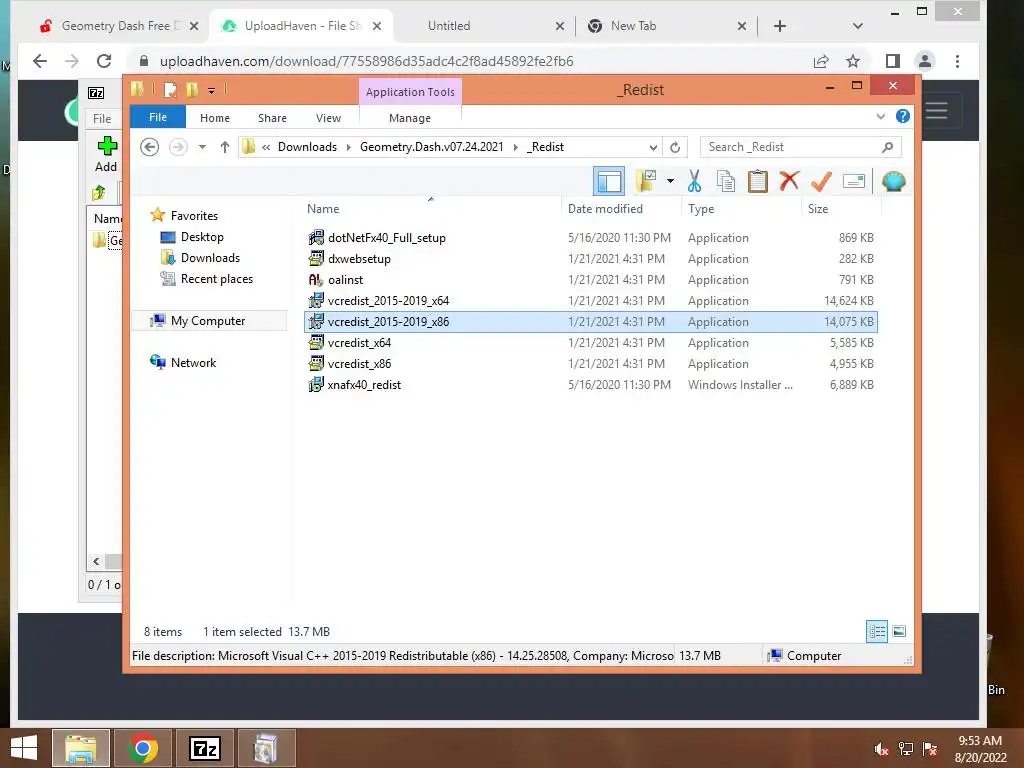
Task: Expand the ribbon chevron beside help
Action: pyautogui.click(x=880, y=116)
